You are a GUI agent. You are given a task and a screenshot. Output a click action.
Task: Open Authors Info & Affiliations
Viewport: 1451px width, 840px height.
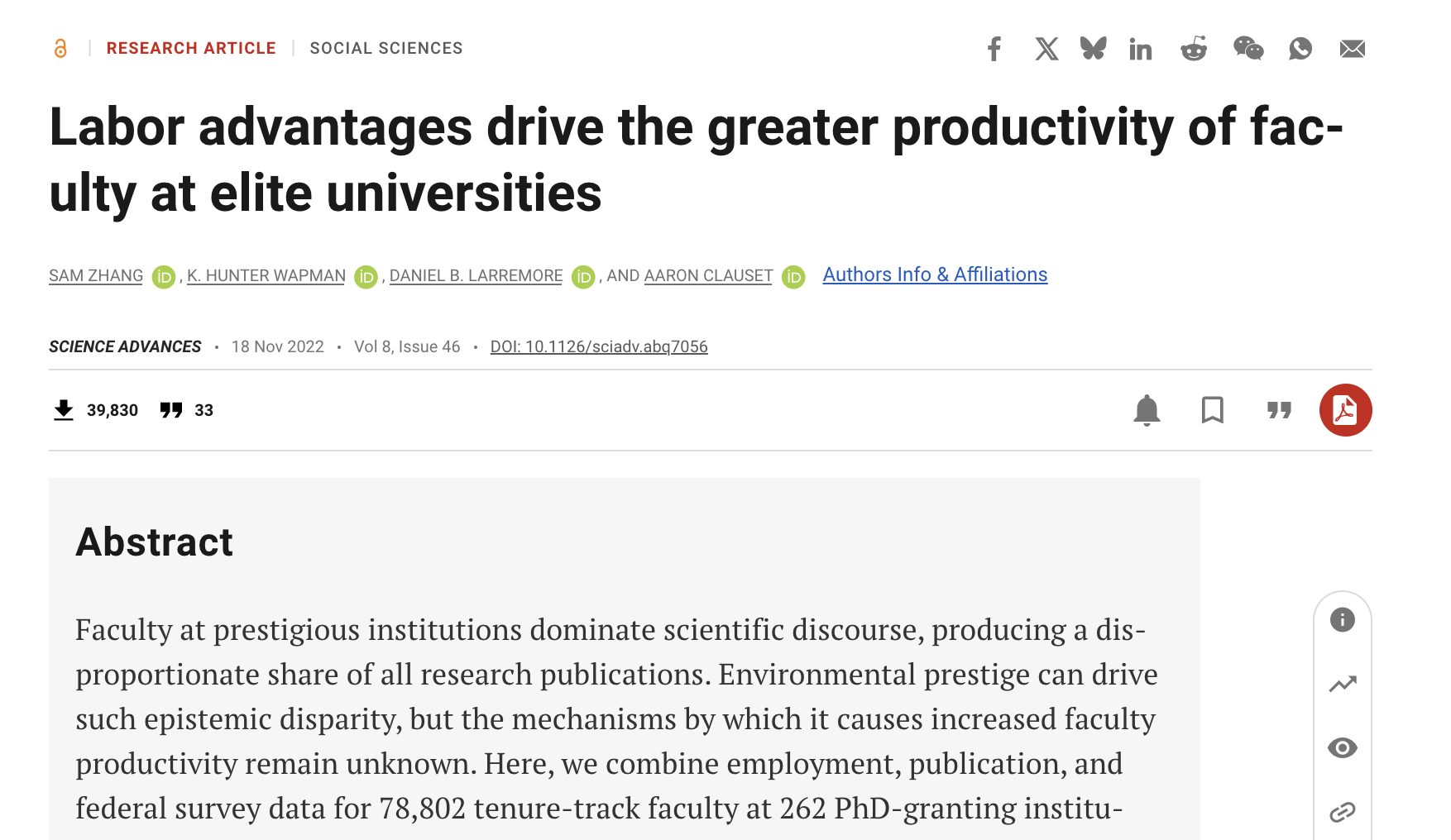point(935,274)
